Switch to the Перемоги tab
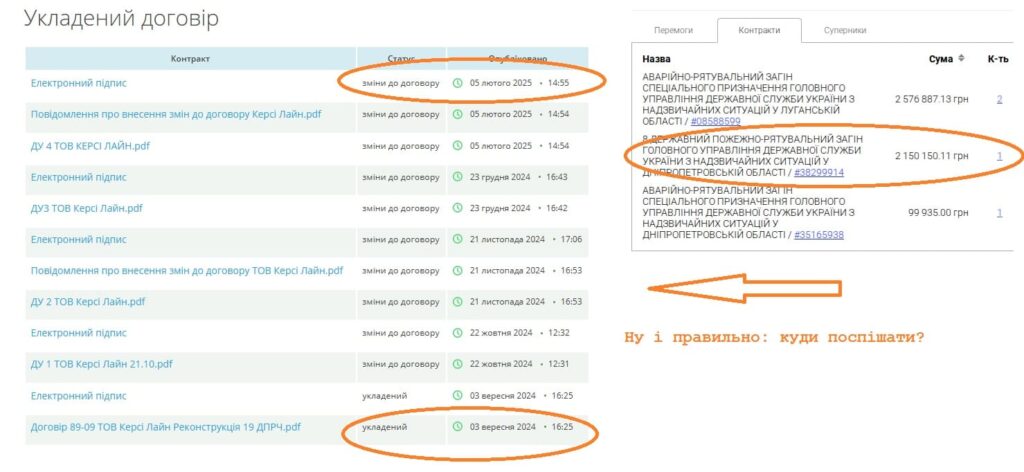The height and width of the screenshot is (472, 1024). click(x=673, y=31)
